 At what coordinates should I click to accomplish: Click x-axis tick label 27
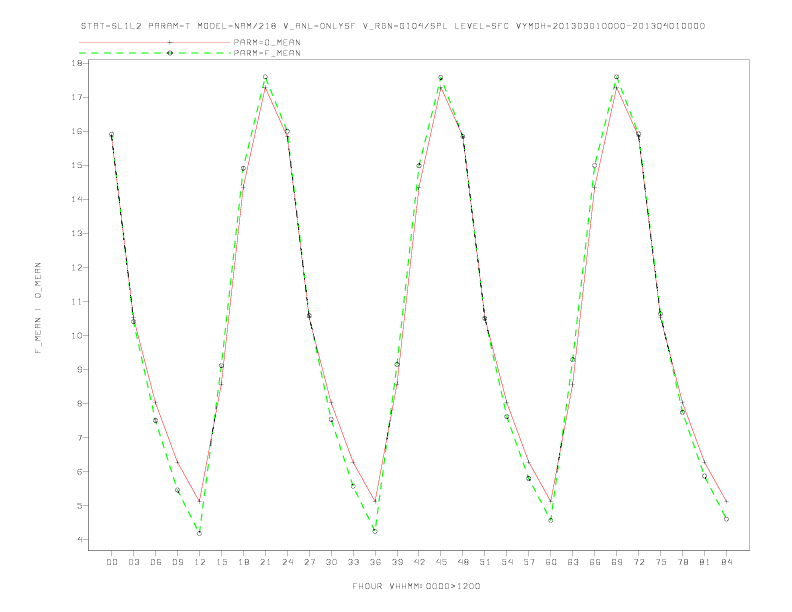tap(309, 562)
